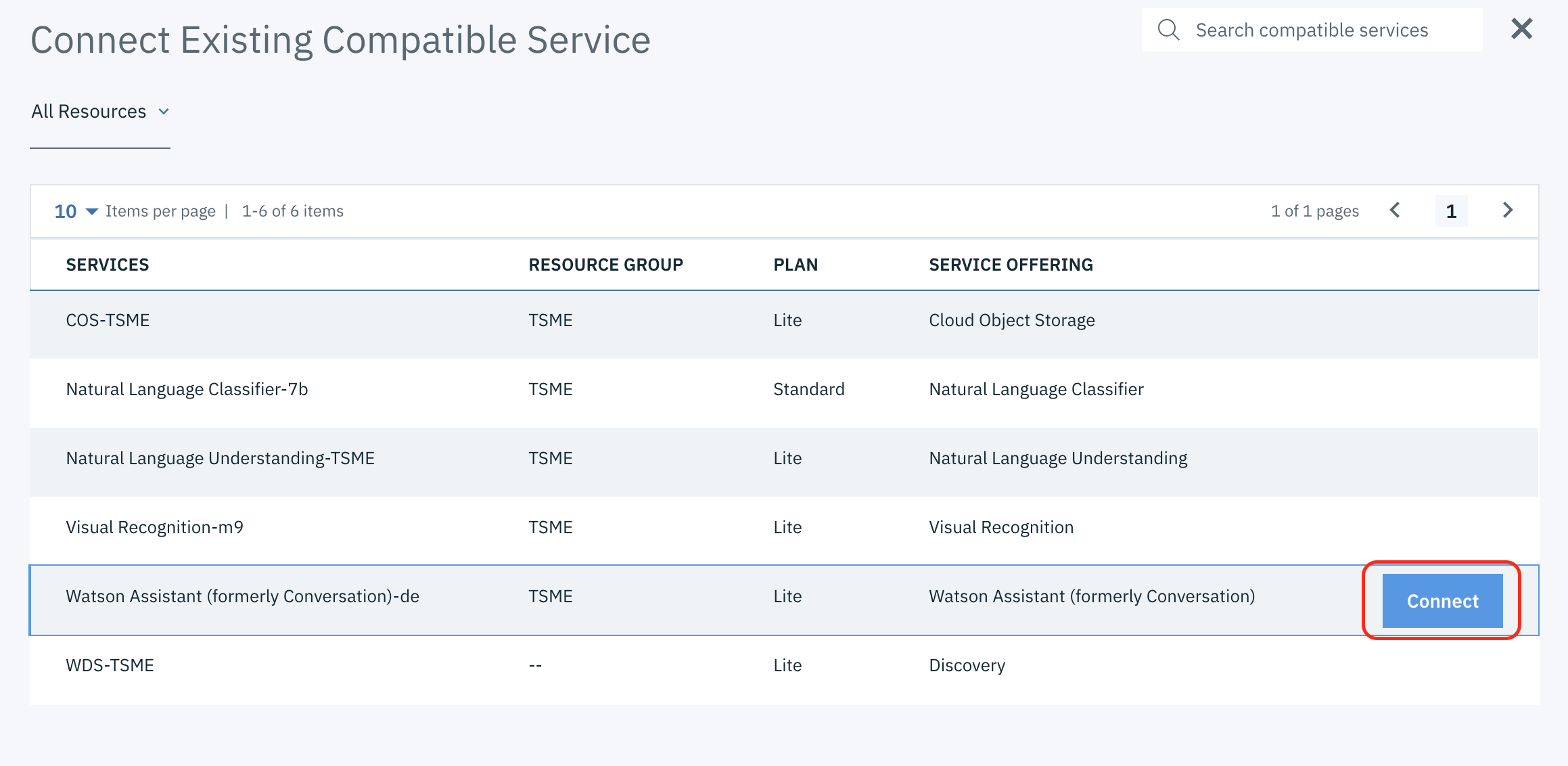Go to next page arrow
The width and height of the screenshot is (1568, 766).
(1507, 210)
